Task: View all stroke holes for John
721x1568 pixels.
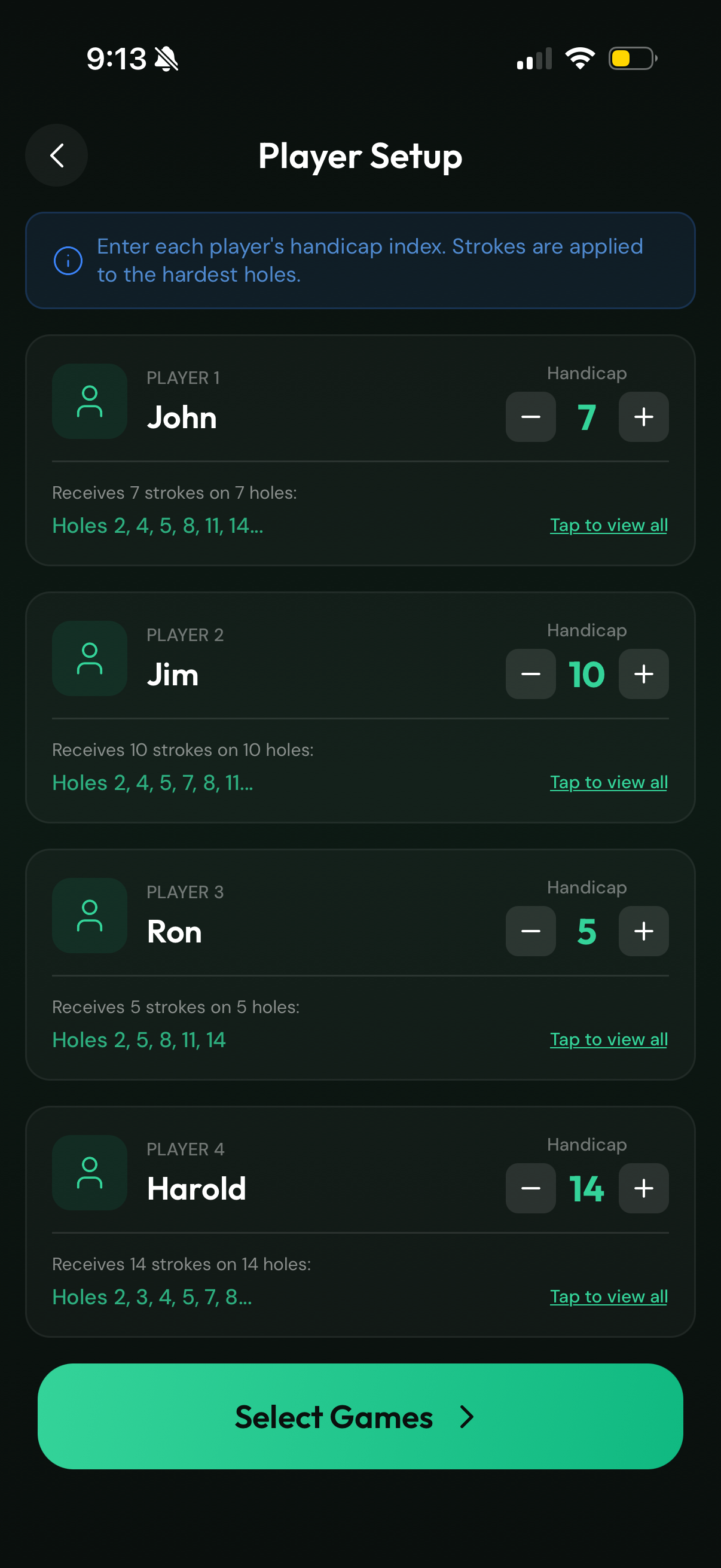Action: pyautogui.click(x=609, y=525)
